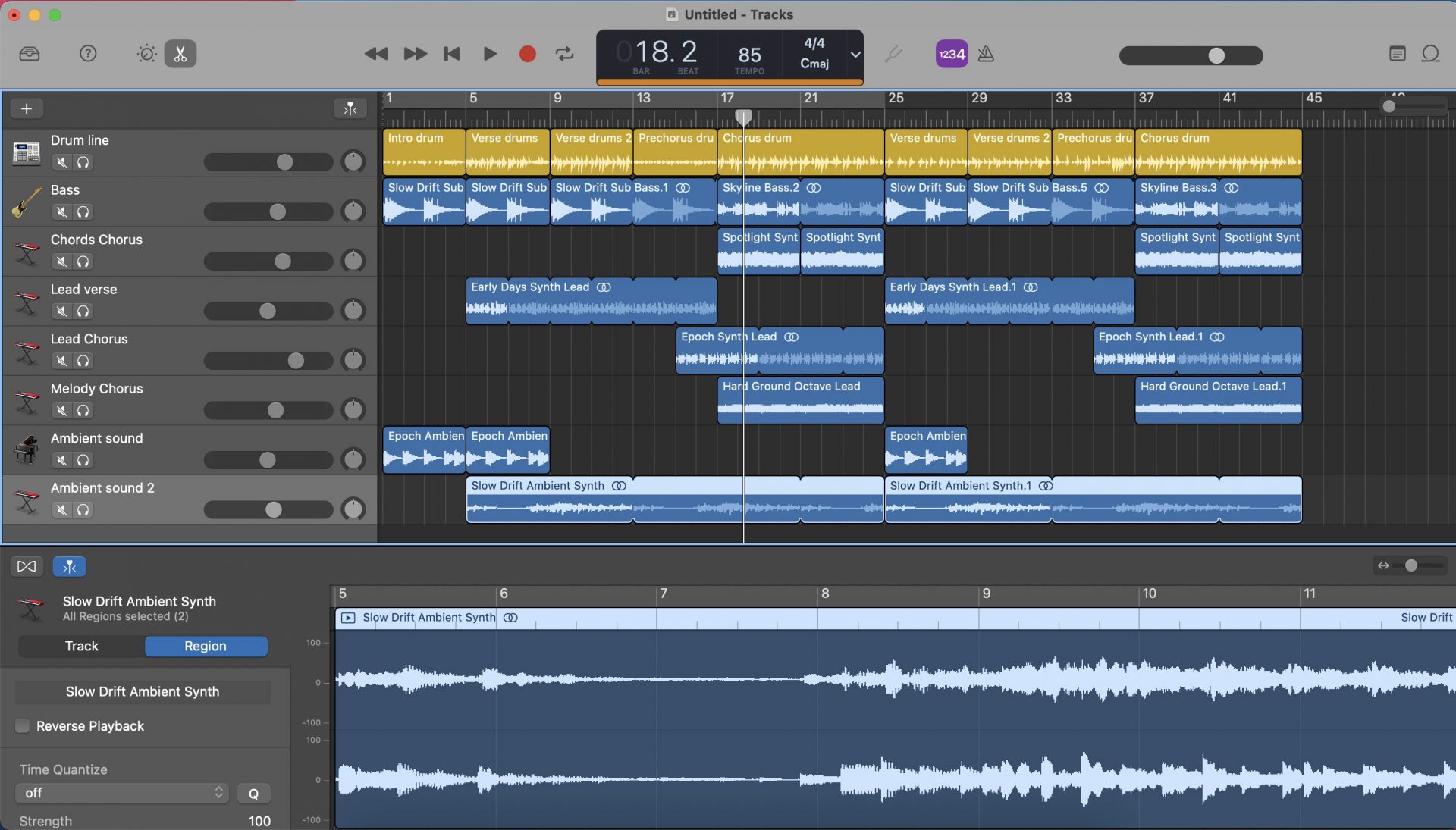Select the Region tab in inspector
This screenshot has width=1456, height=830.
[x=204, y=646]
